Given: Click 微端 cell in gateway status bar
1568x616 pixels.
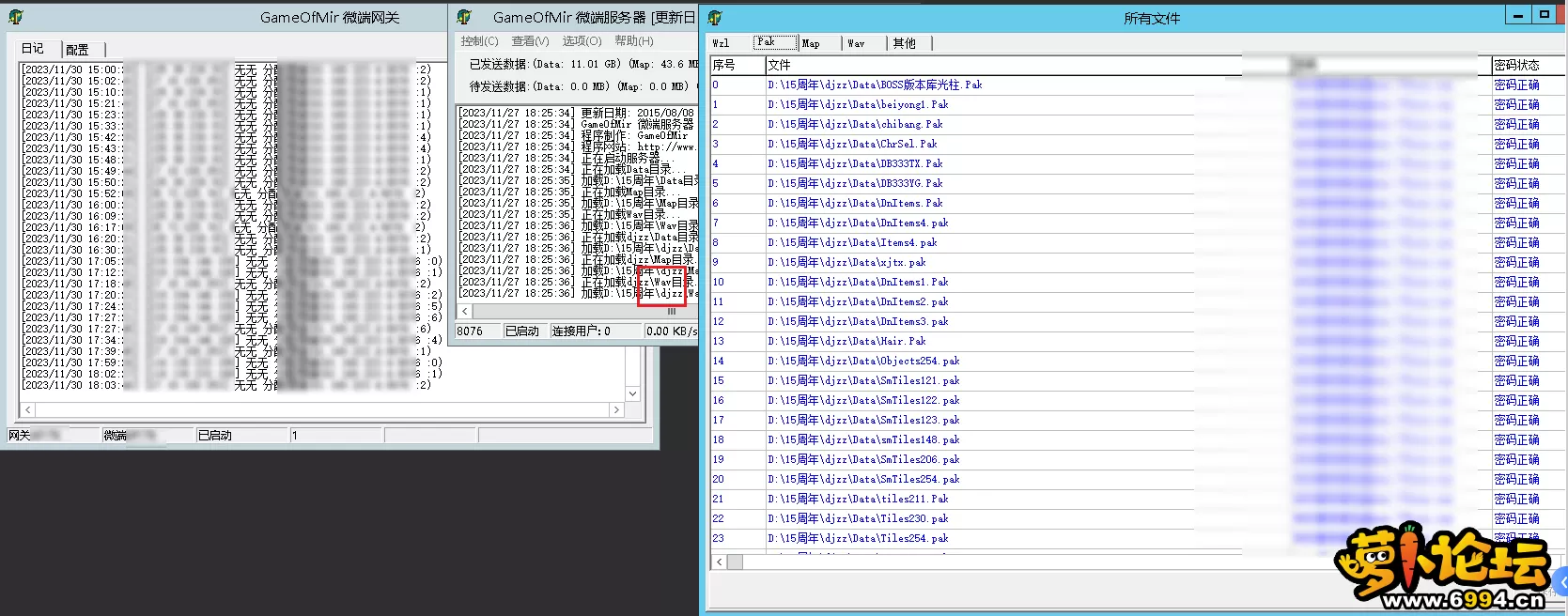Looking at the screenshot, I should (x=147, y=436).
